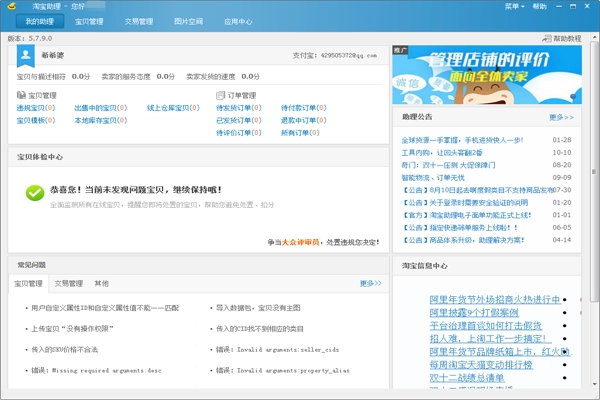
Task: Open announcement 全球货源一手掌握
Action: 462,140
